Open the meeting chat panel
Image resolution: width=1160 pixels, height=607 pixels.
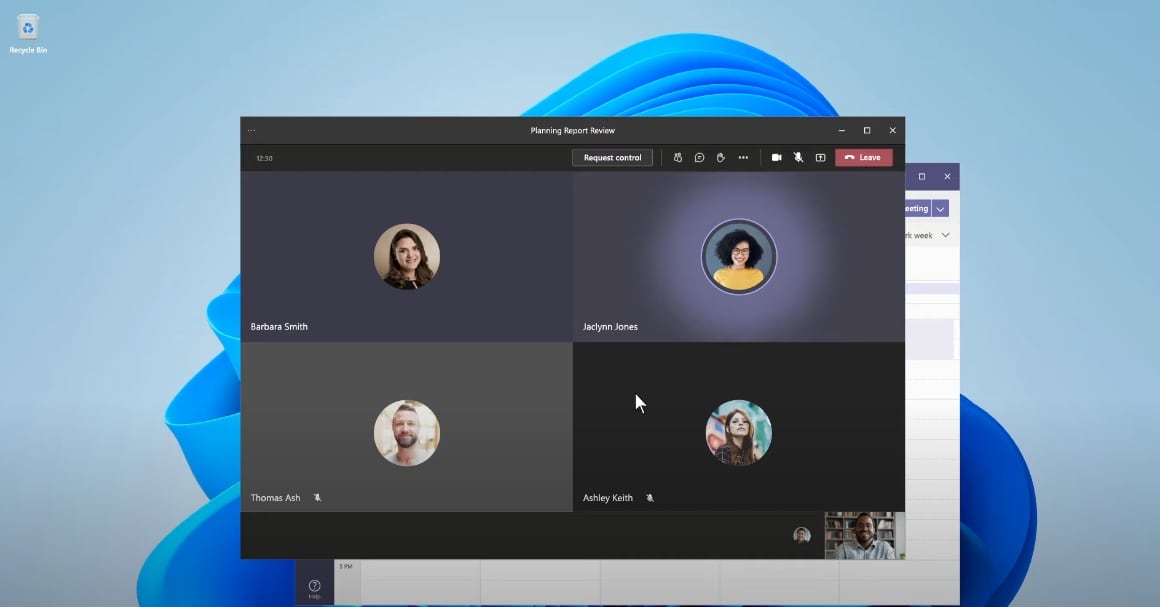(x=699, y=158)
